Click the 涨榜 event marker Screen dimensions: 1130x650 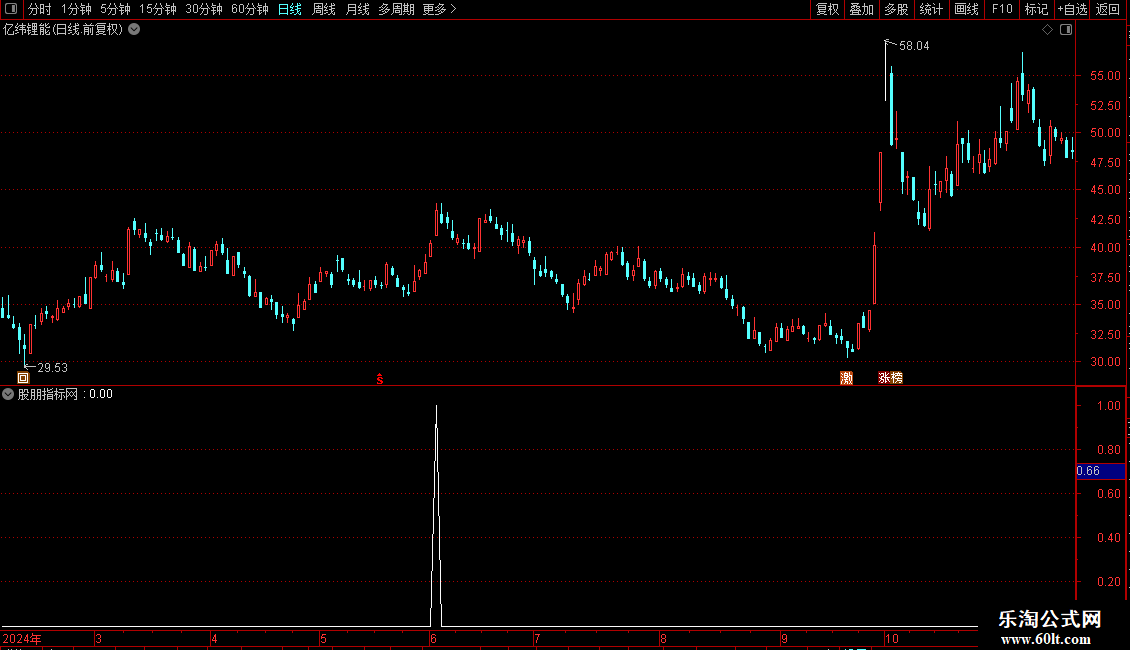[890, 378]
